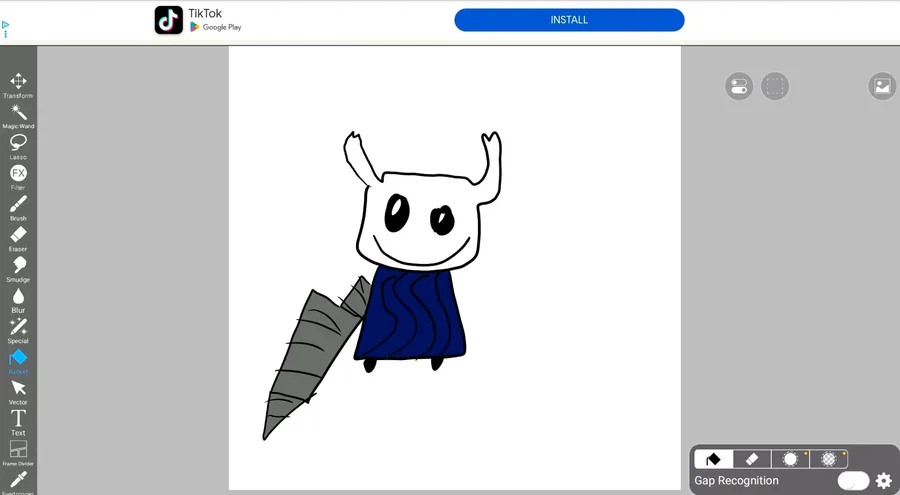Open bucket settings gear
This screenshot has height=495, width=900.
point(884,481)
